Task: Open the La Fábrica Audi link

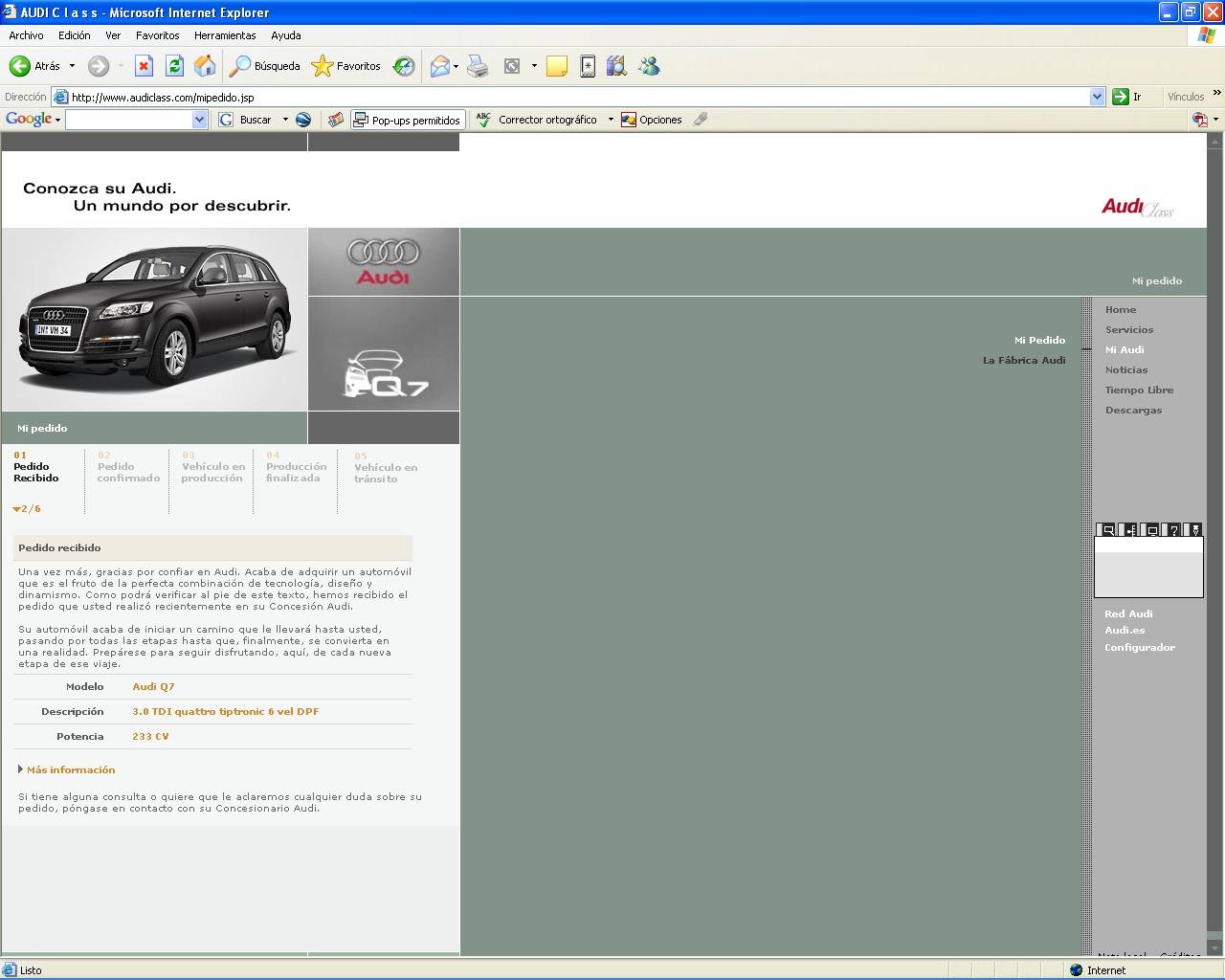Action: [1024, 361]
